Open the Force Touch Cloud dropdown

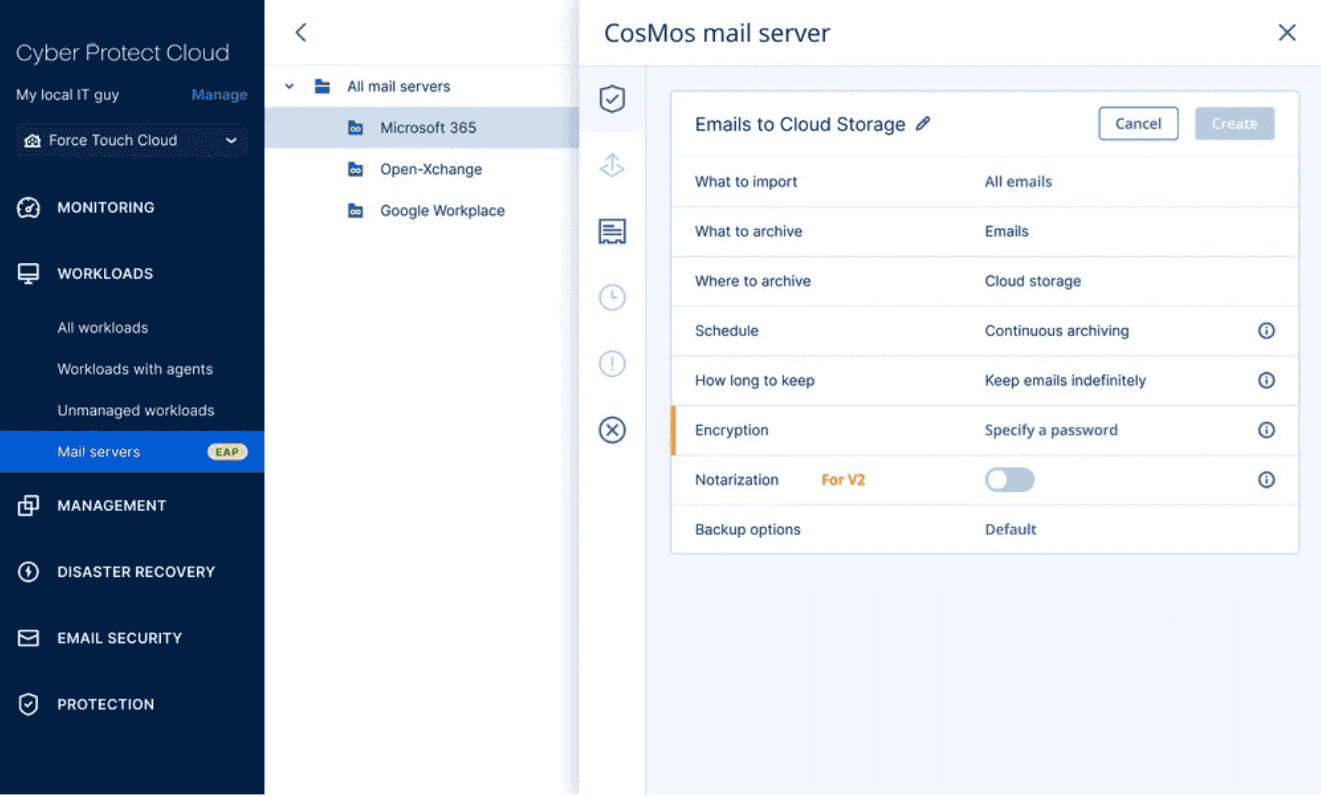tap(131, 141)
